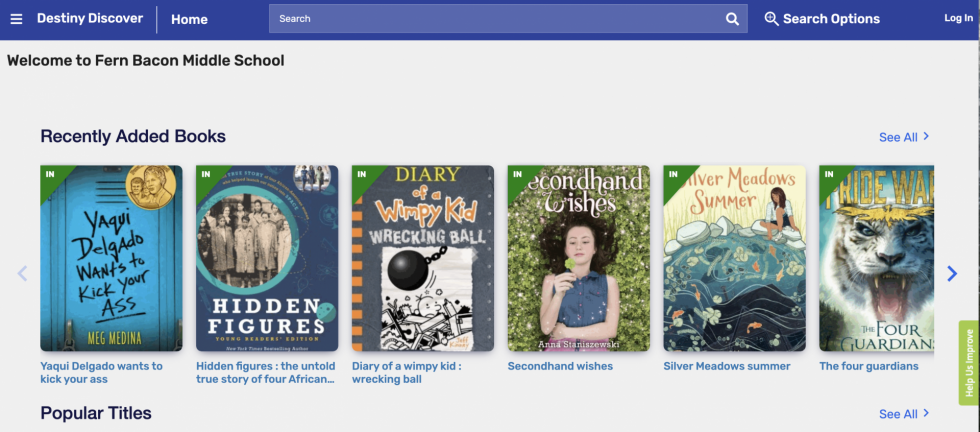Go to next recently added books

952,273
